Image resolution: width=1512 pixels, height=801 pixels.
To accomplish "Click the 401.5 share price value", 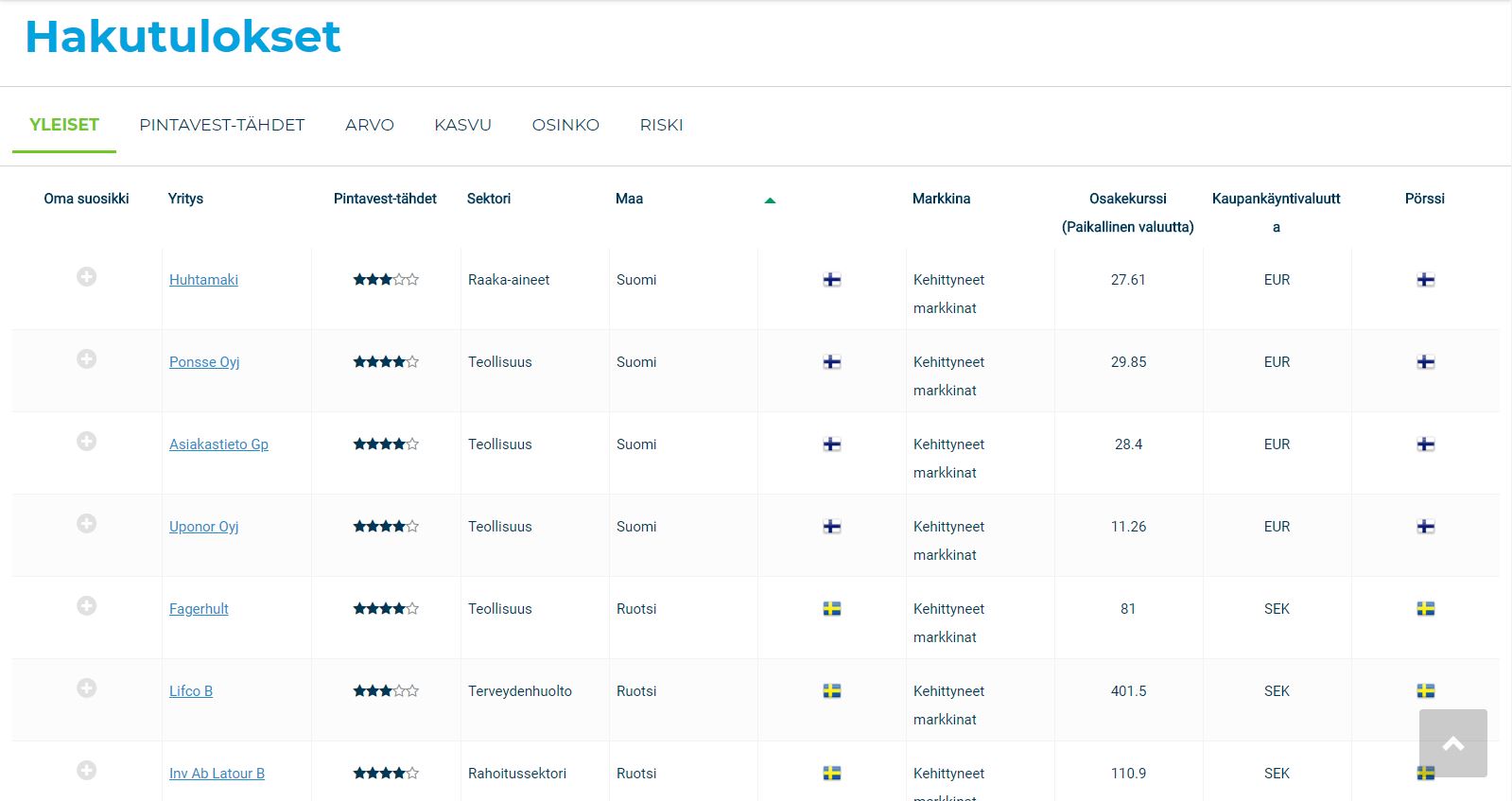I will [1128, 691].
